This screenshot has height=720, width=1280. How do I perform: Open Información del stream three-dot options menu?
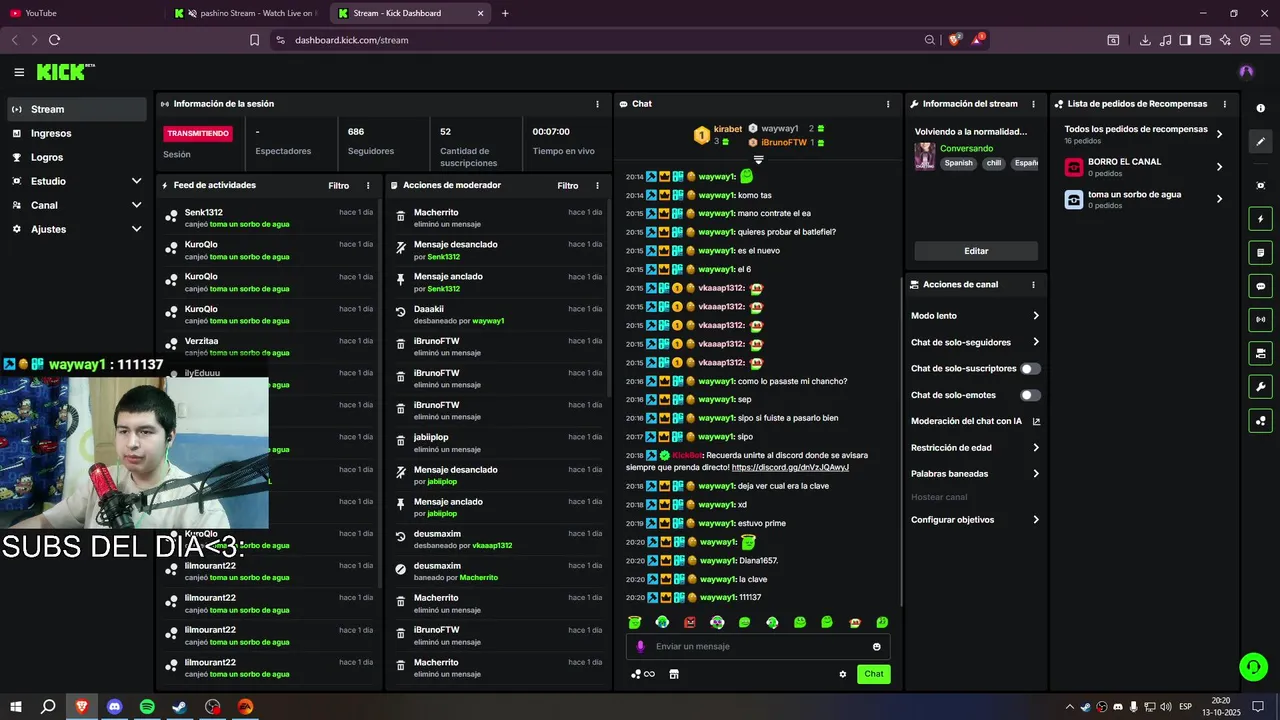[x=1033, y=104]
